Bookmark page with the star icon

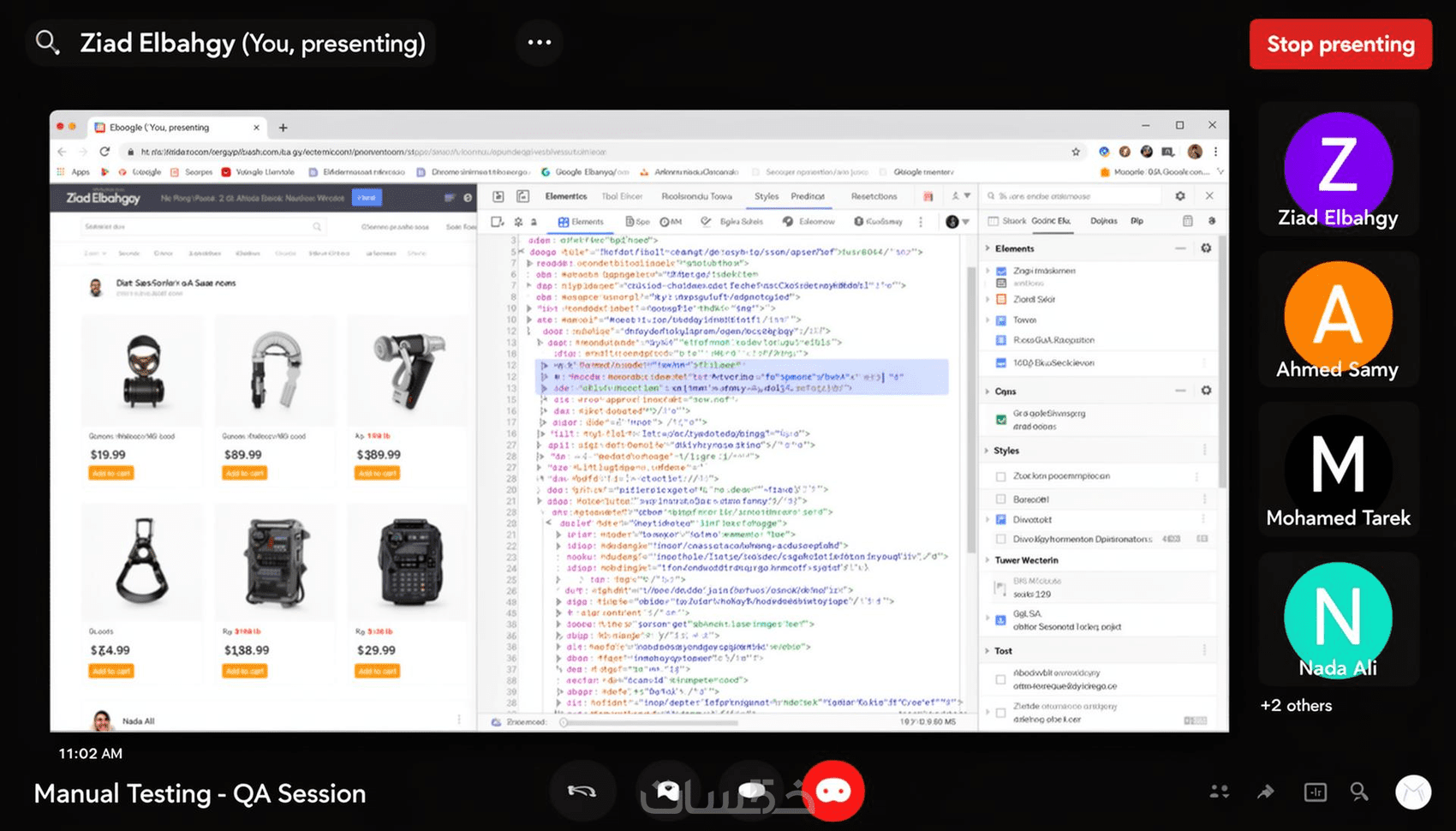pyautogui.click(x=1076, y=152)
